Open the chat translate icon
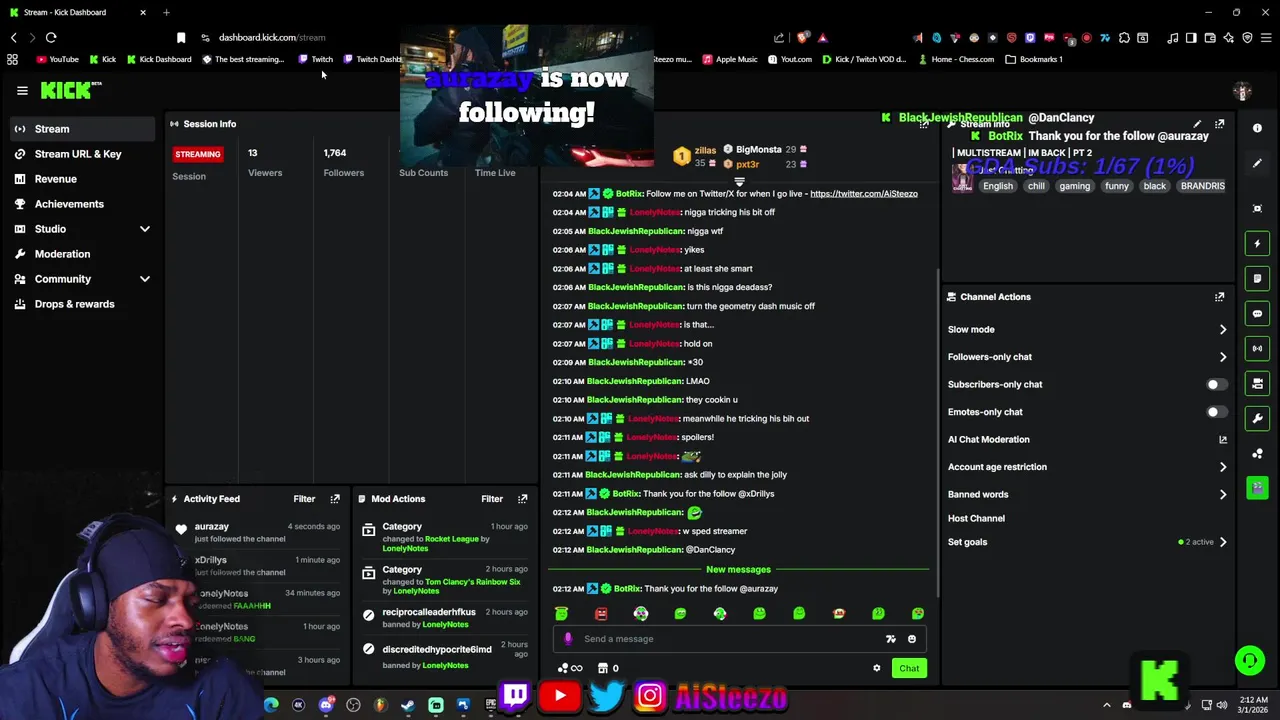The width and height of the screenshot is (1280, 720). pos(891,639)
